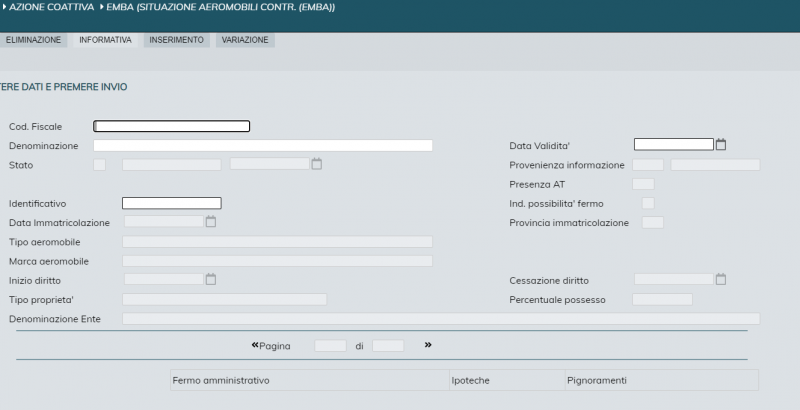Click the Identificativo input field
800x410 pixels.
tap(171, 203)
